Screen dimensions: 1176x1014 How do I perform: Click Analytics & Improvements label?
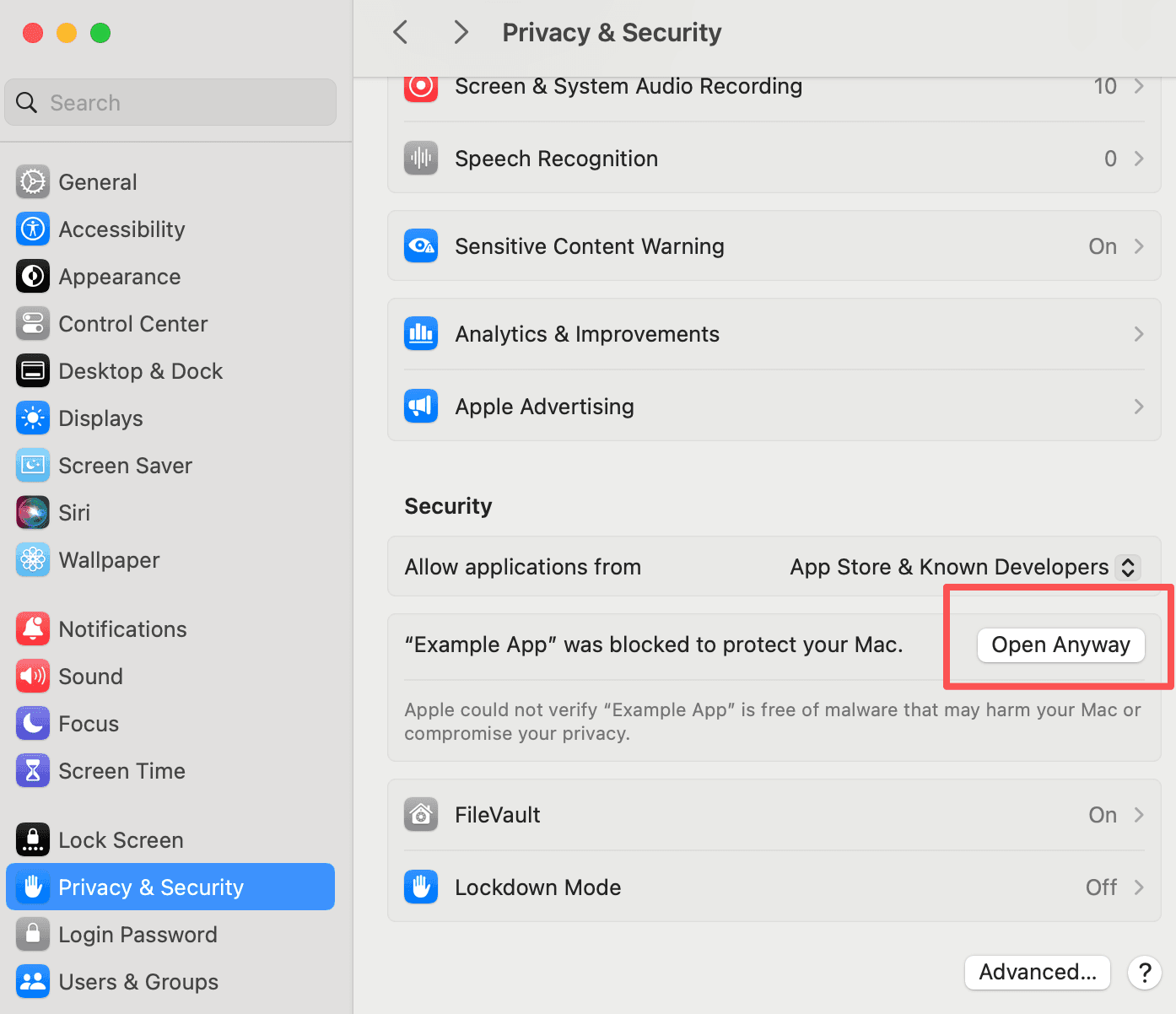(x=587, y=334)
